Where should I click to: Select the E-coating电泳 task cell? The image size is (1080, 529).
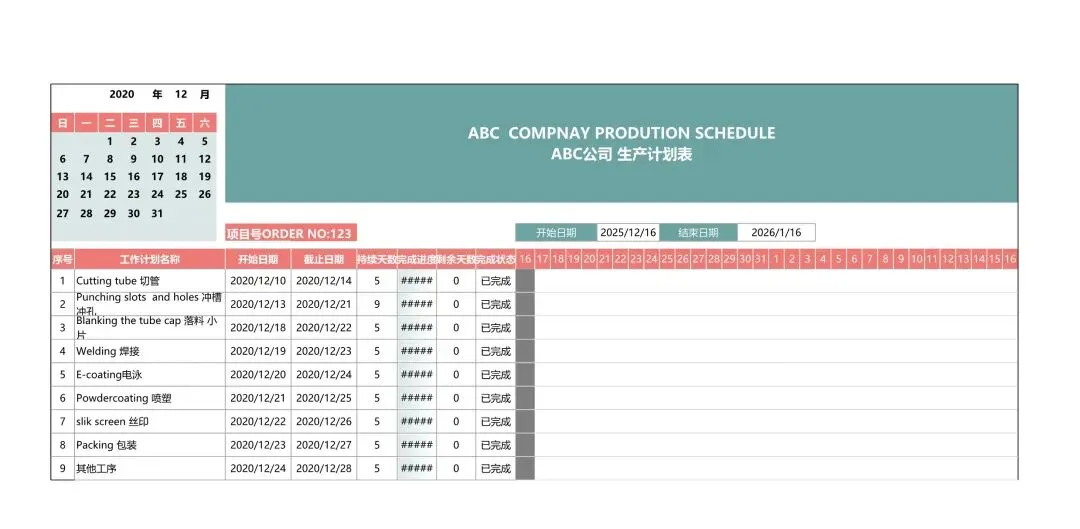tap(149, 375)
